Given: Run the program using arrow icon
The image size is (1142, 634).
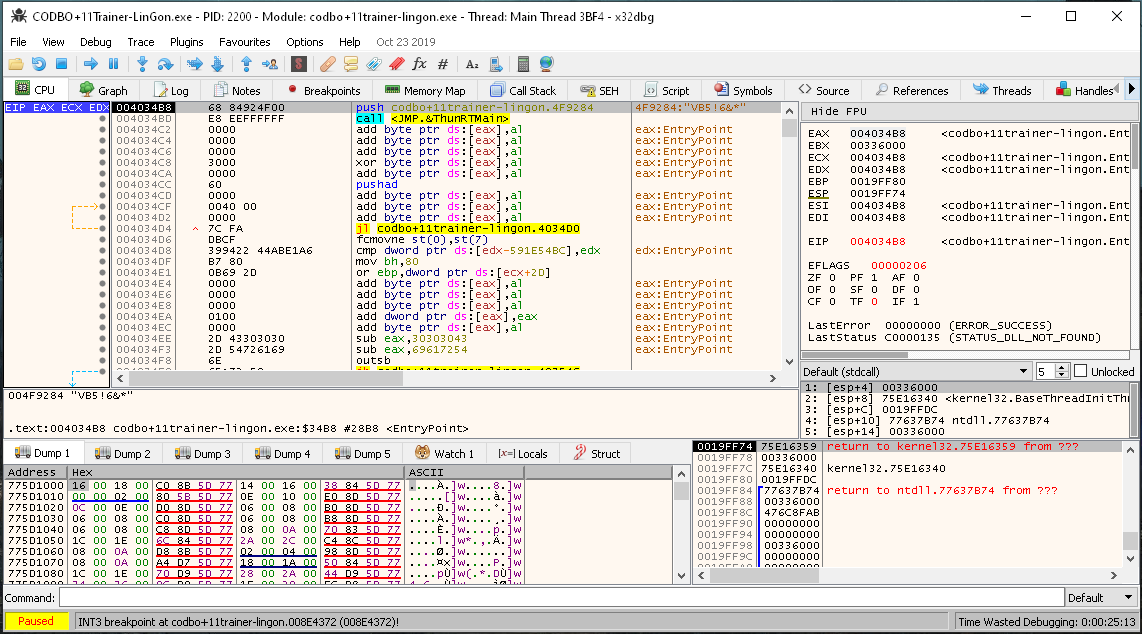Looking at the screenshot, I should pyautogui.click(x=90, y=64).
